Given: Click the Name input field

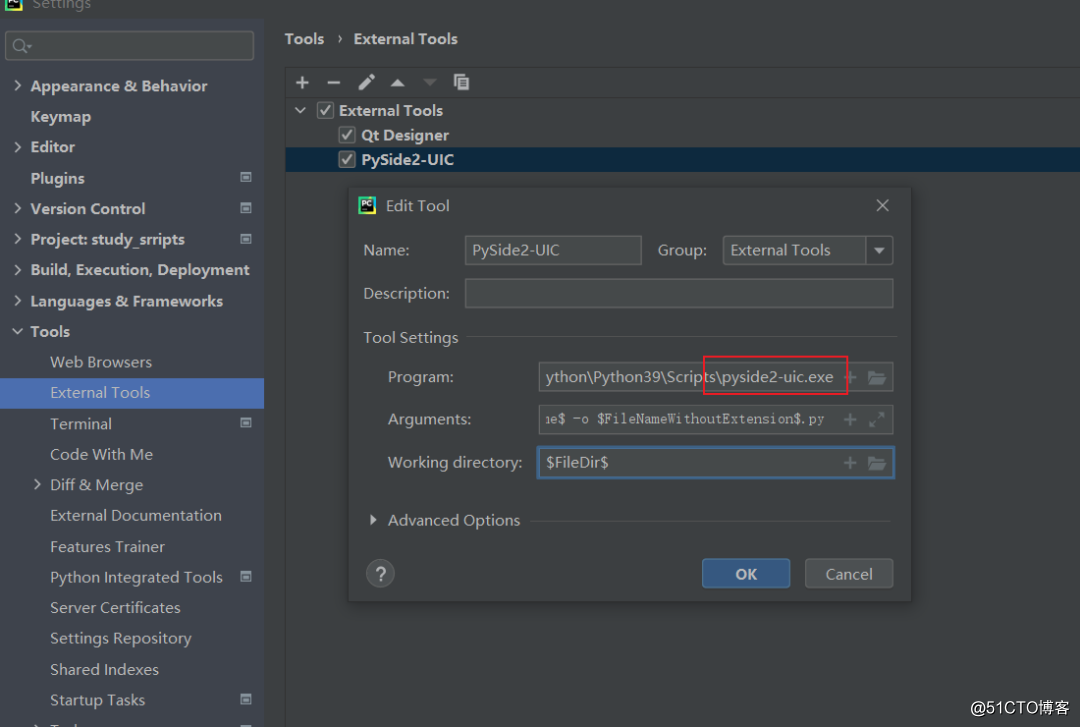Looking at the screenshot, I should tap(553, 250).
